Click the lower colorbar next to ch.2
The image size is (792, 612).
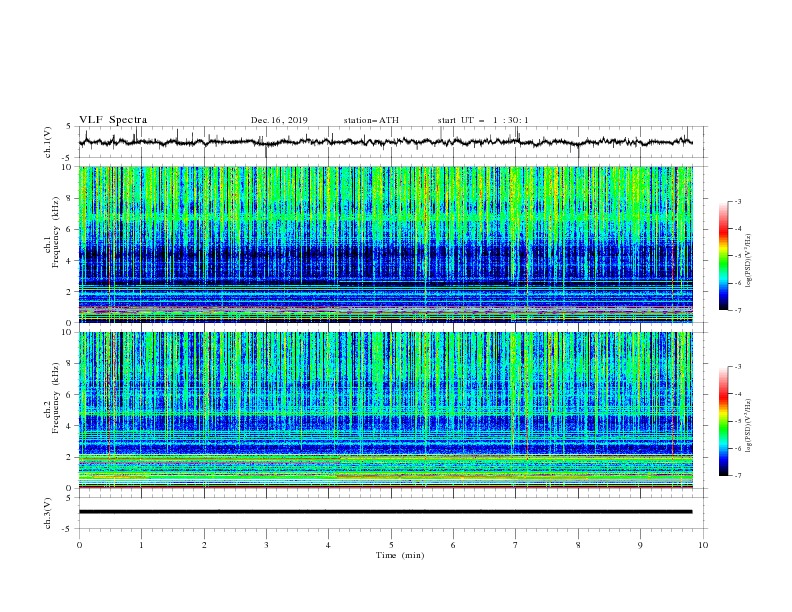[x=723, y=421]
